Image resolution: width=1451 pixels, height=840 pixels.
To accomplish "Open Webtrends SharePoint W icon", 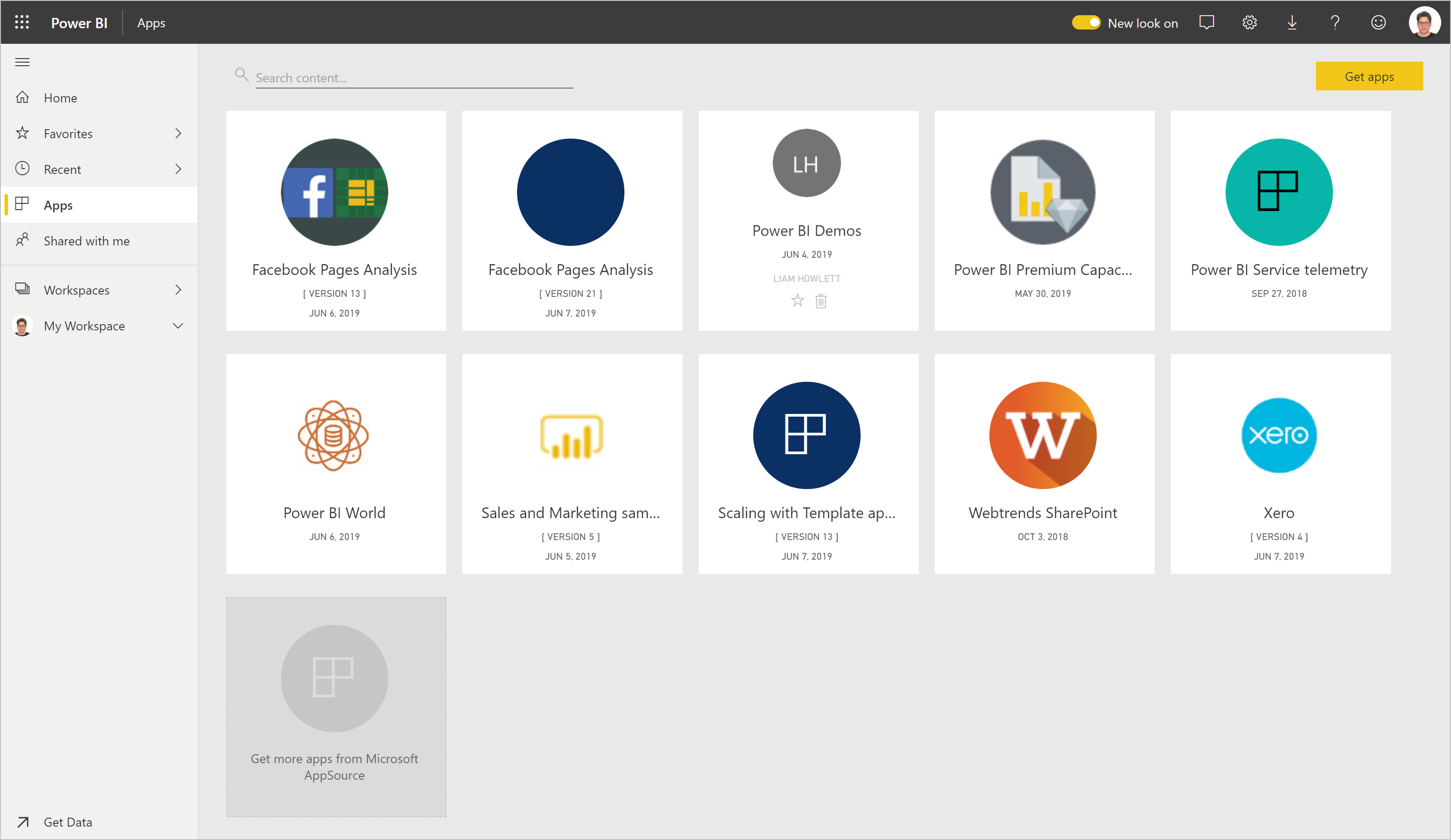I will (1043, 435).
